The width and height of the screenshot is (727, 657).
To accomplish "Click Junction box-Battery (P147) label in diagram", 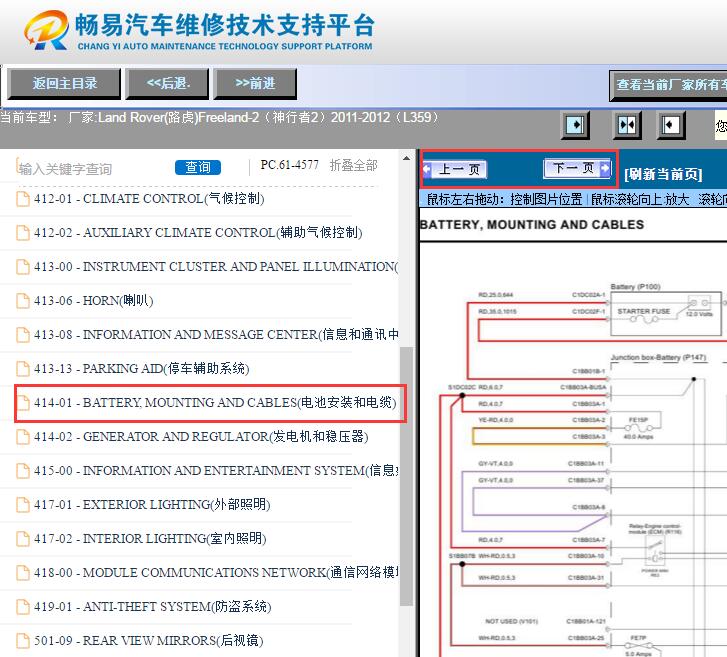I will tap(658, 357).
